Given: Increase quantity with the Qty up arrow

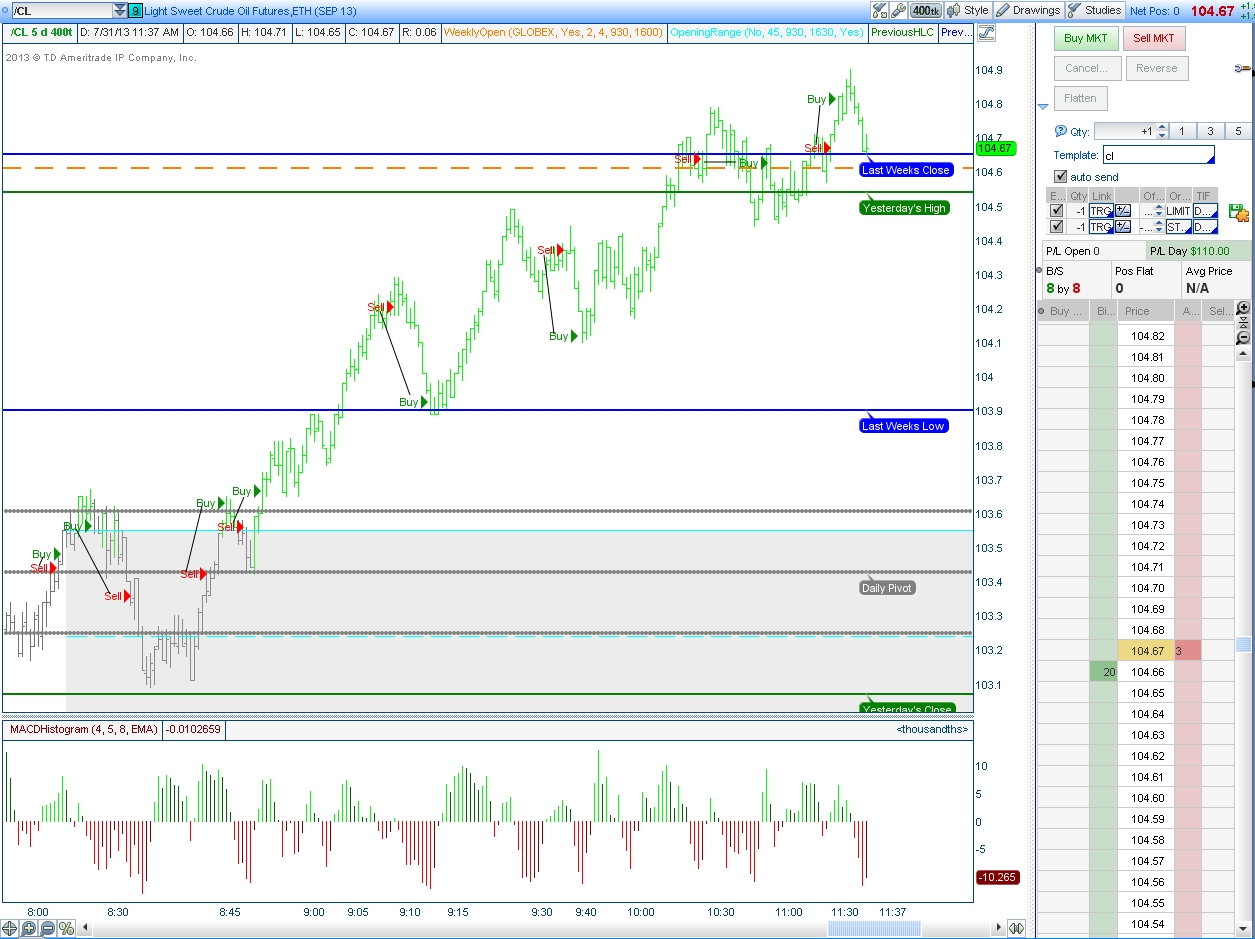Looking at the screenshot, I should tap(1161, 127).
